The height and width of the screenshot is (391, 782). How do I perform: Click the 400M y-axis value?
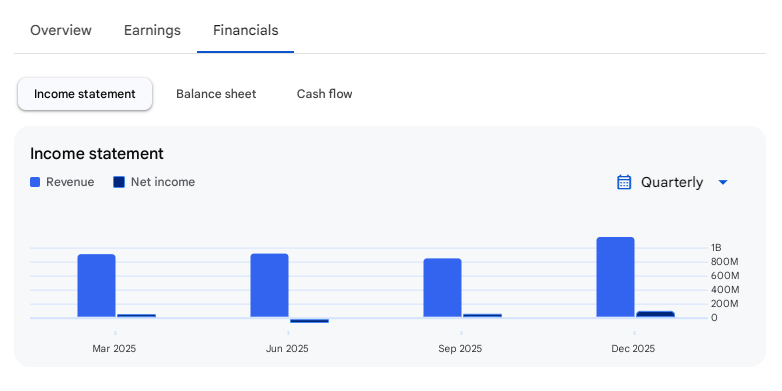[x=725, y=290]
